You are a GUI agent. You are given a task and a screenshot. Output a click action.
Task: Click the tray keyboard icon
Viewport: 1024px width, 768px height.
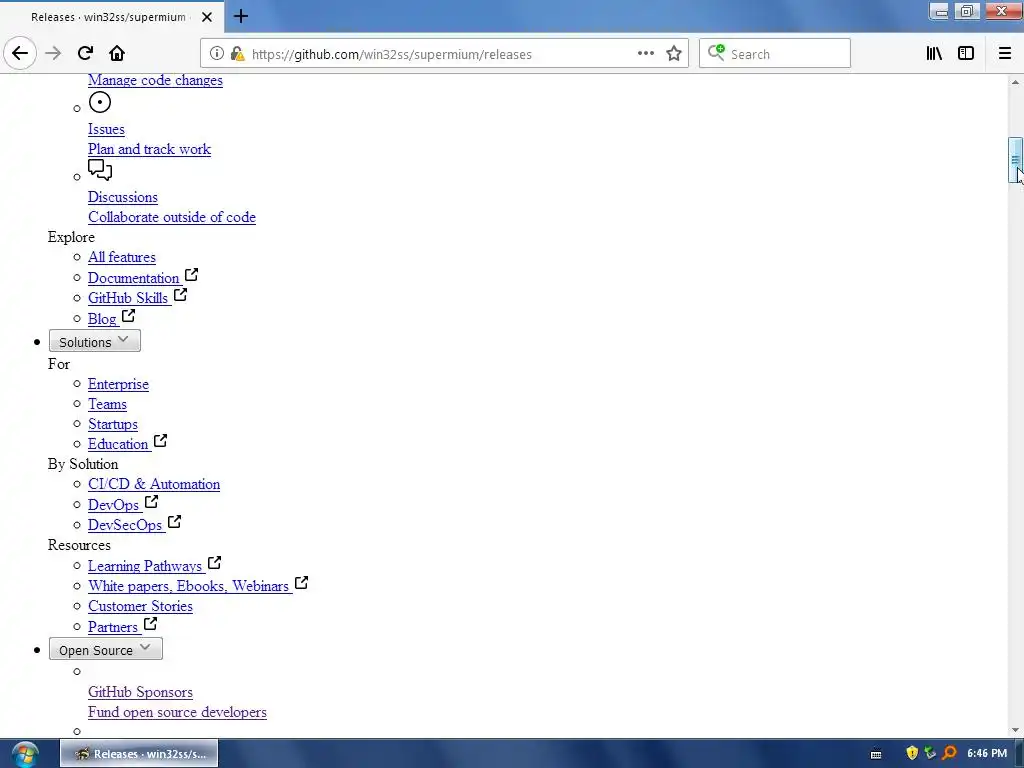tap(876, 754)
